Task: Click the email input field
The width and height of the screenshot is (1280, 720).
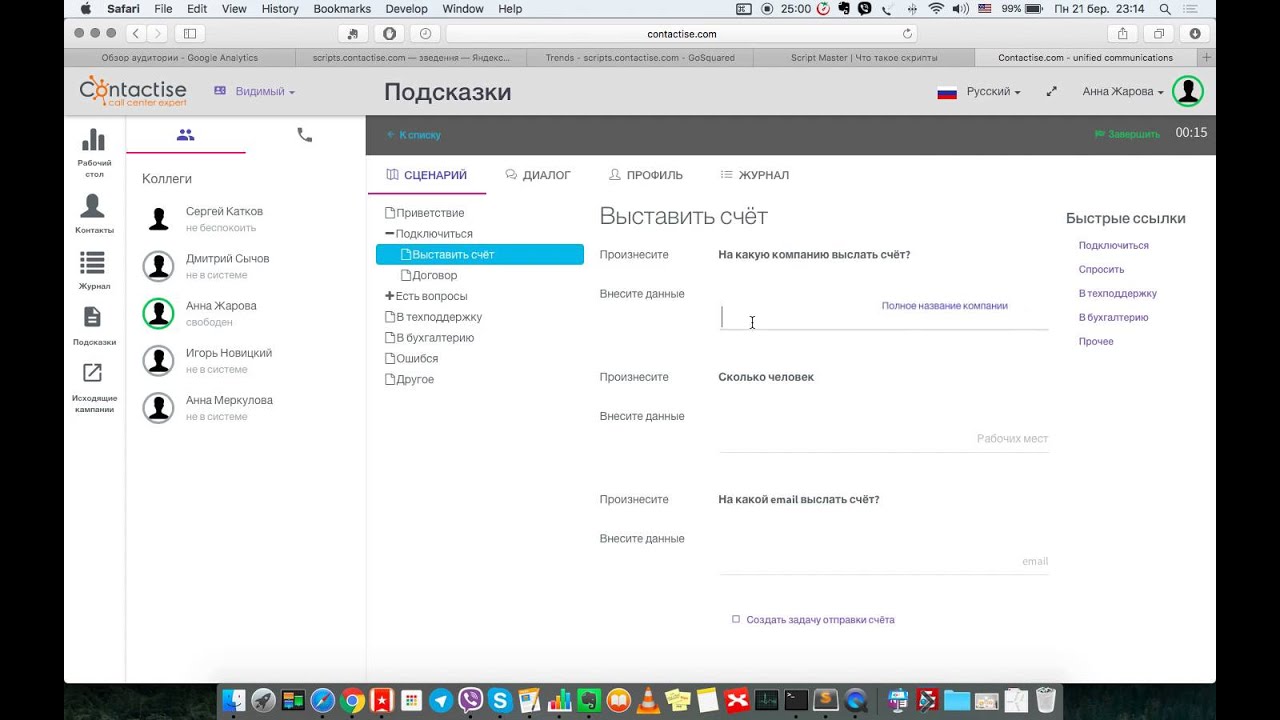Action: pyautogui.click(x=883, y=561)
